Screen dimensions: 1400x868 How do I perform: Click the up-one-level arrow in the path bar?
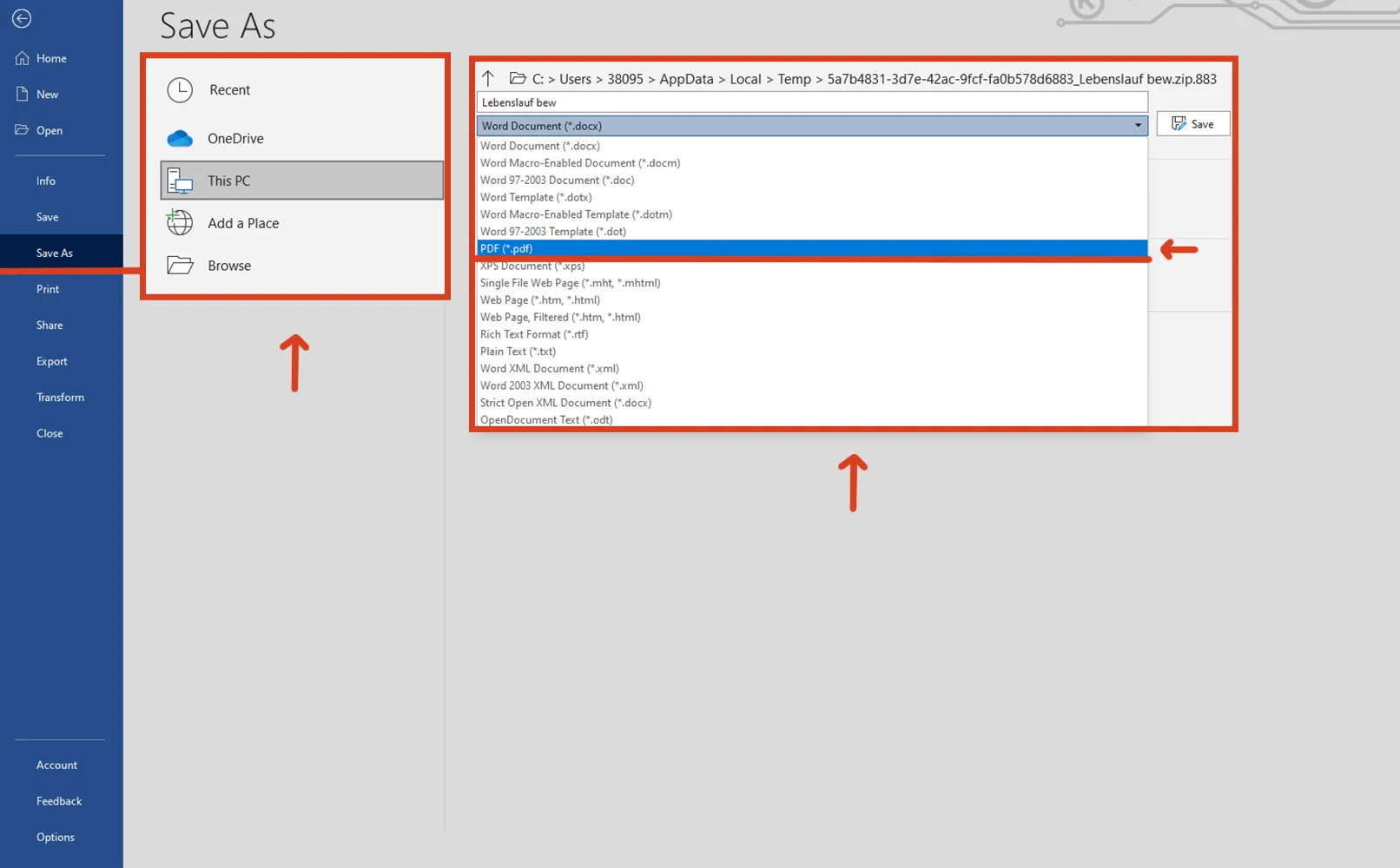[488, 78]
